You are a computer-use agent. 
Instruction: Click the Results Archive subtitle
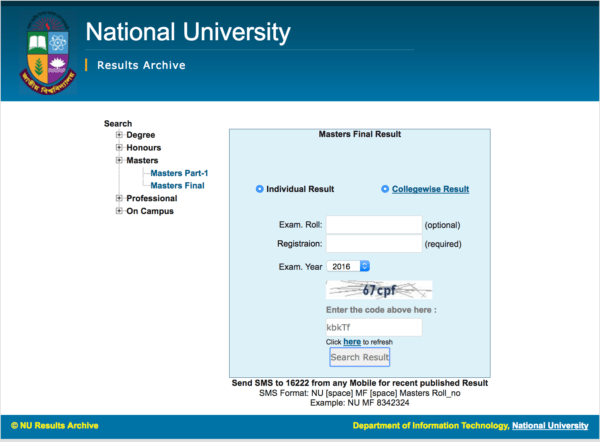141,65
